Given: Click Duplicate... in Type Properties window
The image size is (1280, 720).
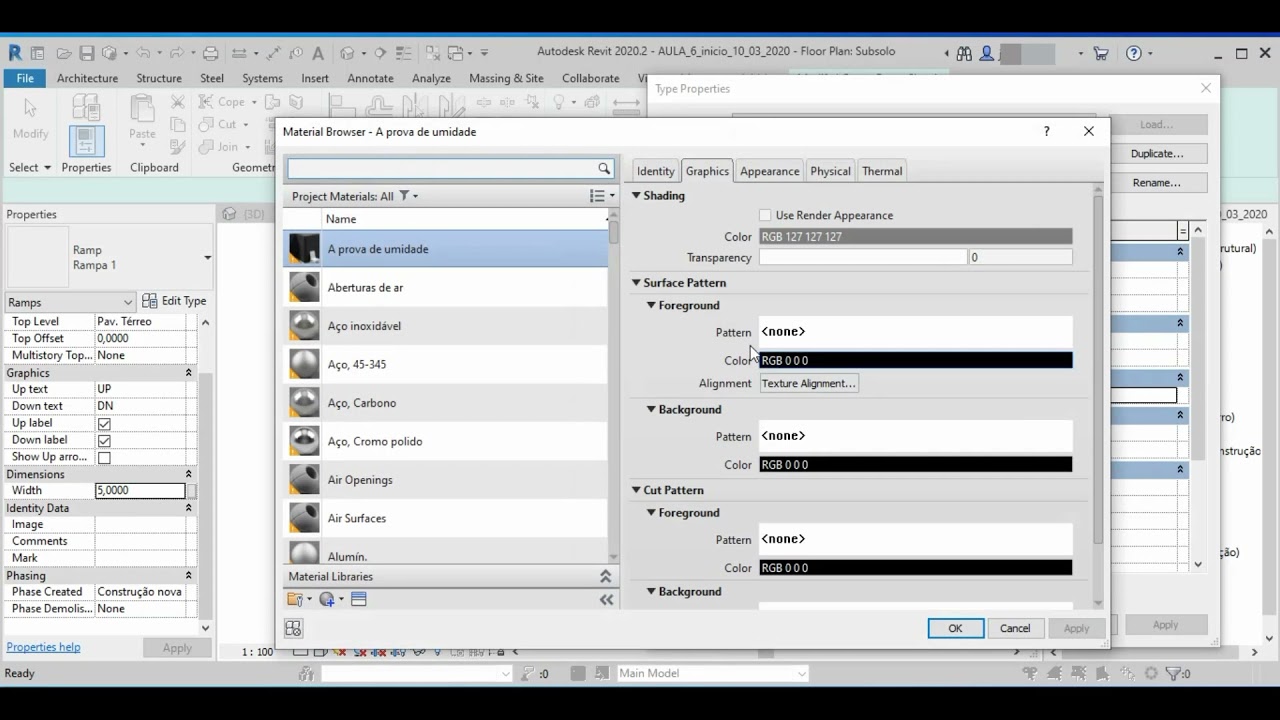Looking at the screenshot, I should (1157, 154).
